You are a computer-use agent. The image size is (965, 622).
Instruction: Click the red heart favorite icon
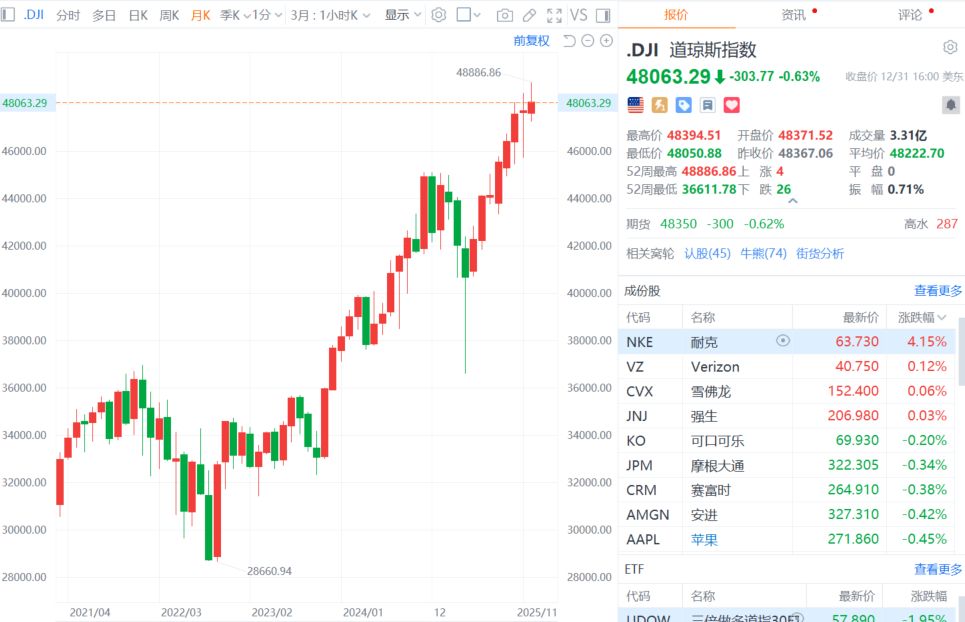[731, 105]
